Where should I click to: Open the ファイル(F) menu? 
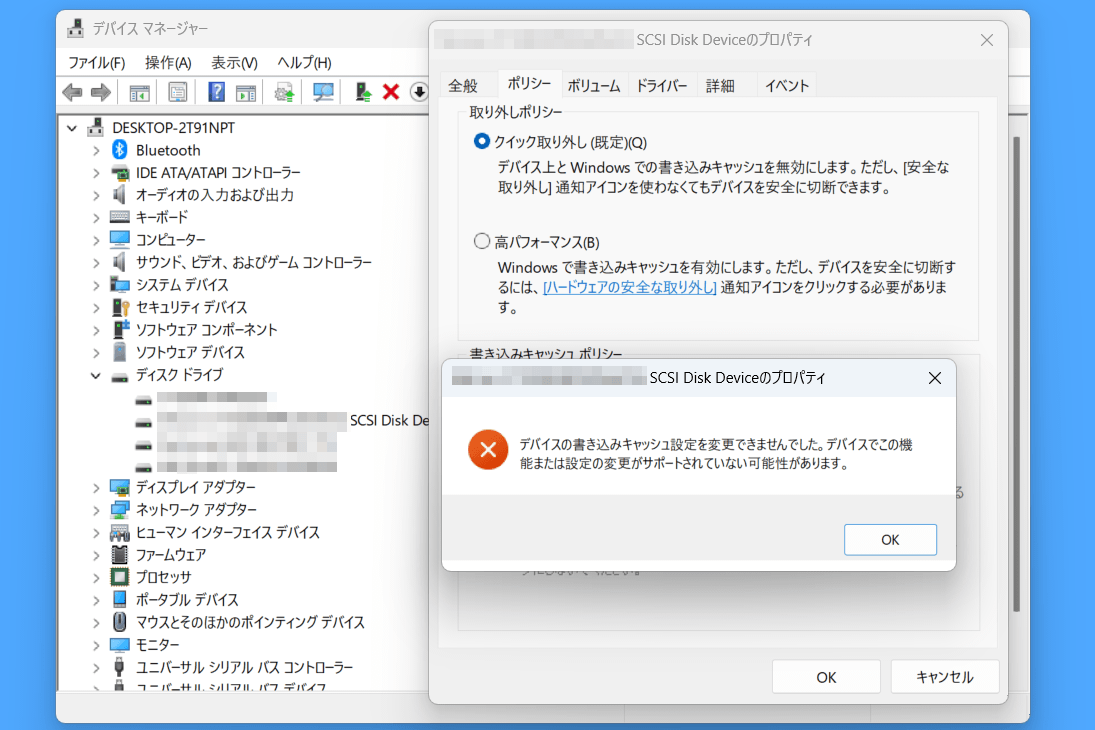pyautogui.click(x=96, y=63)
